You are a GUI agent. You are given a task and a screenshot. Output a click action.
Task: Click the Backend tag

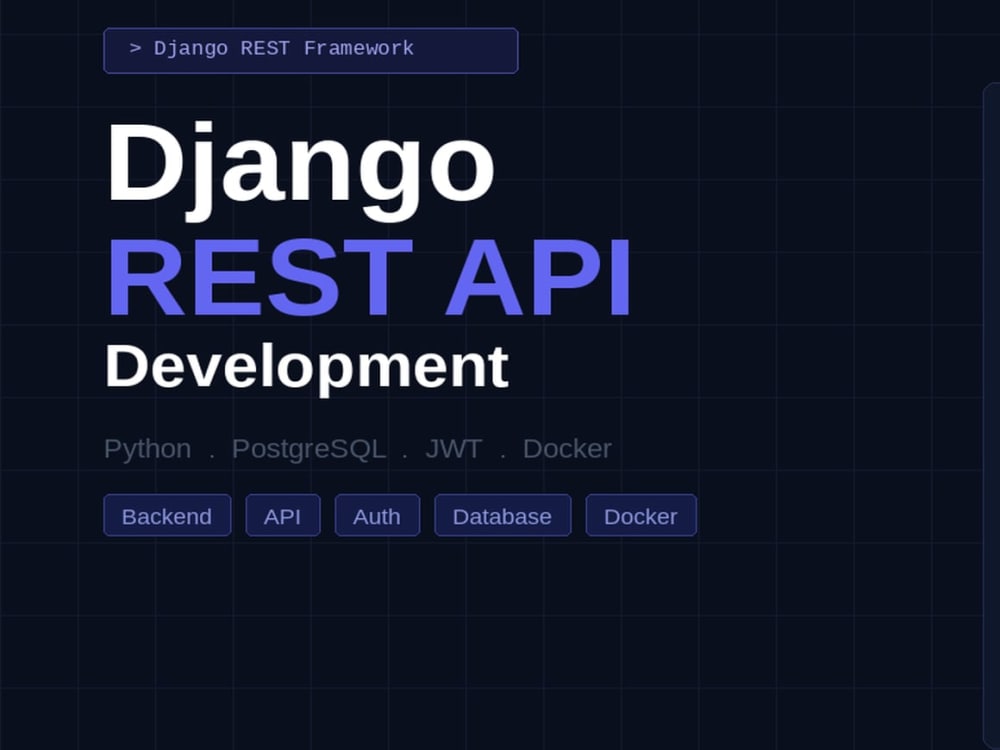tap(167, 515)
